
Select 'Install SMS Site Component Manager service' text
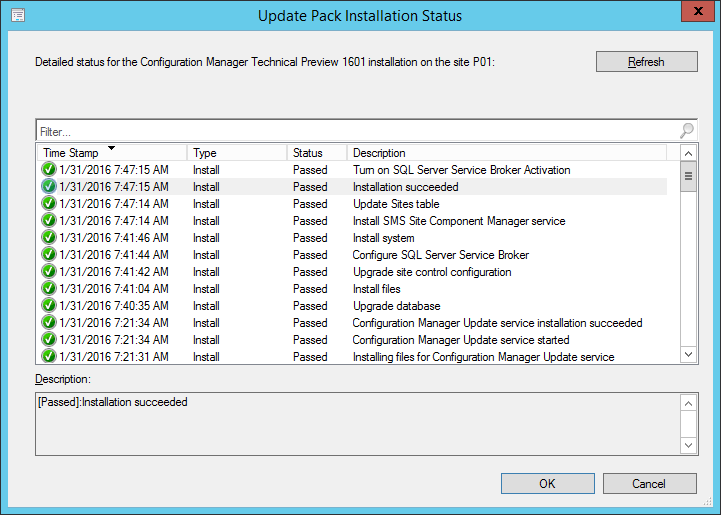point(459,221)
